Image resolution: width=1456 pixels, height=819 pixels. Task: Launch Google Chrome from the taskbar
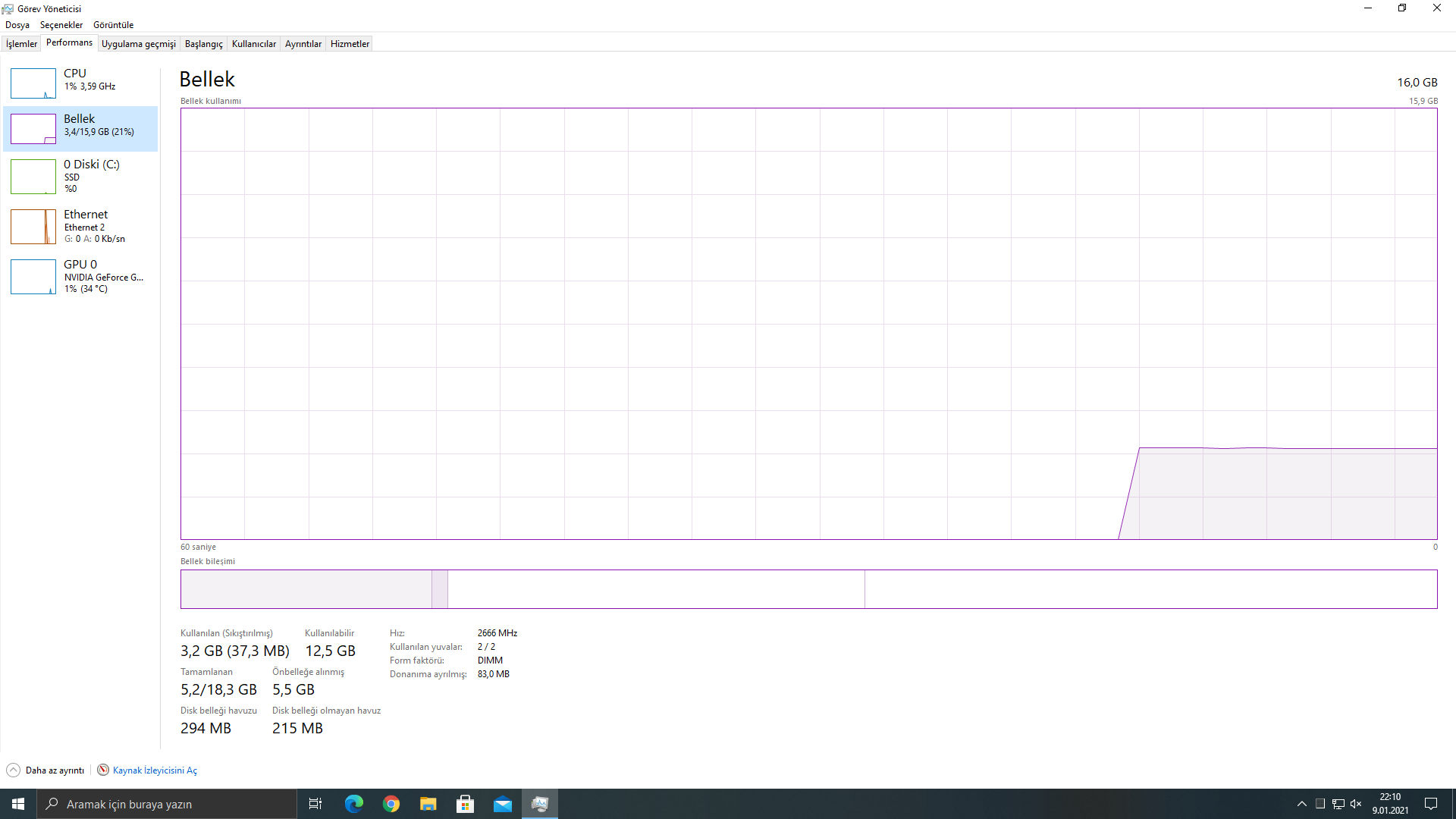[x=391, y=804]
